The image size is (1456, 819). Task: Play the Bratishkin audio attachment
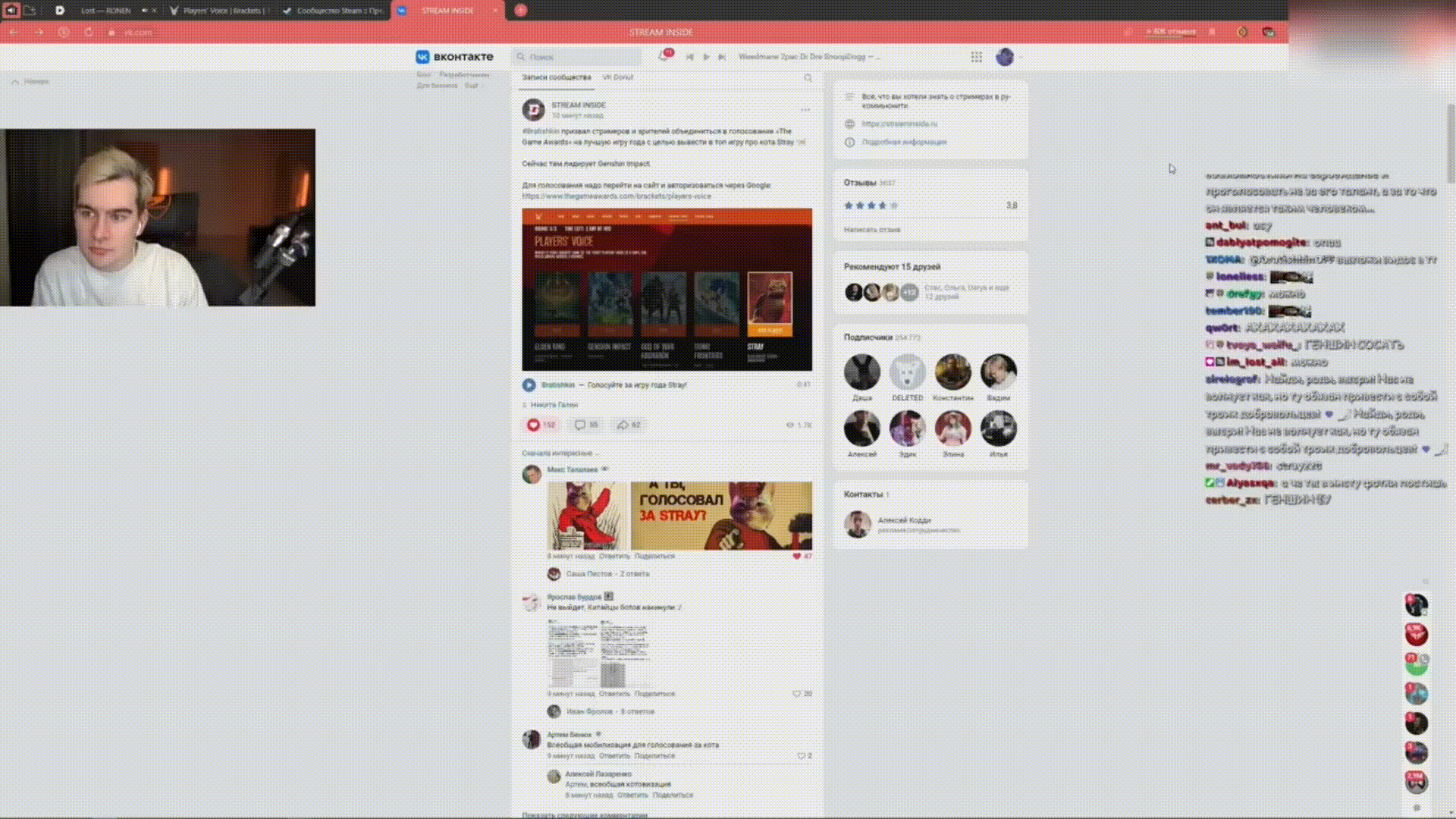pyautogui.click(x=529, y=385)
